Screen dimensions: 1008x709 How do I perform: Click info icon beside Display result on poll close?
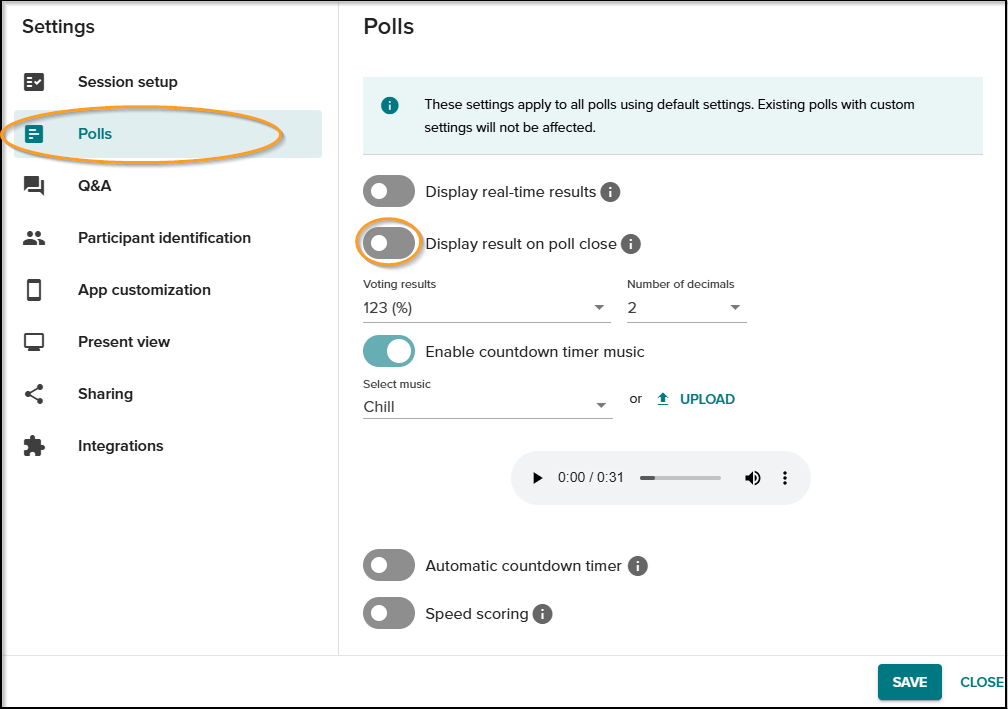click(630, 244)
